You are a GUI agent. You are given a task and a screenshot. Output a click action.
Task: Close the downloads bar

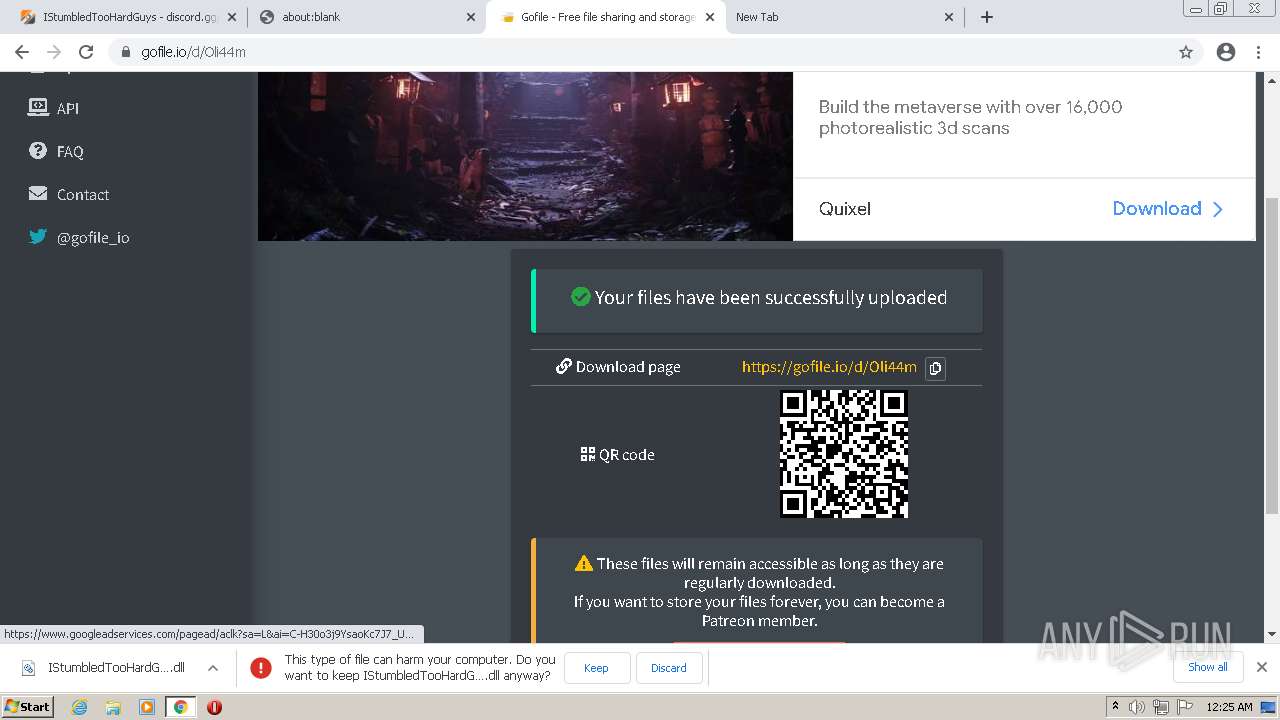[1262, 667]
